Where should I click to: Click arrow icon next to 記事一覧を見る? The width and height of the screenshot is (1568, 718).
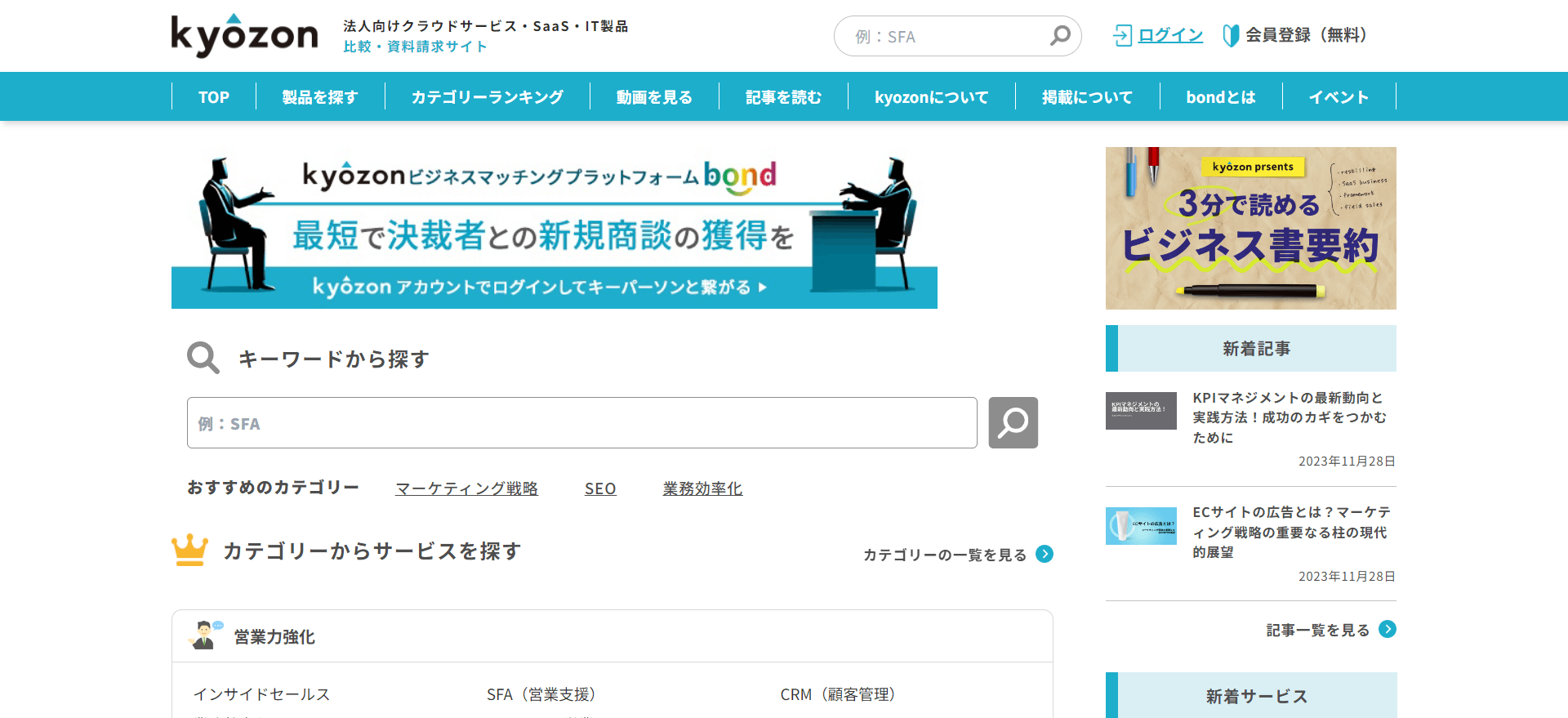pos(1388,629)
